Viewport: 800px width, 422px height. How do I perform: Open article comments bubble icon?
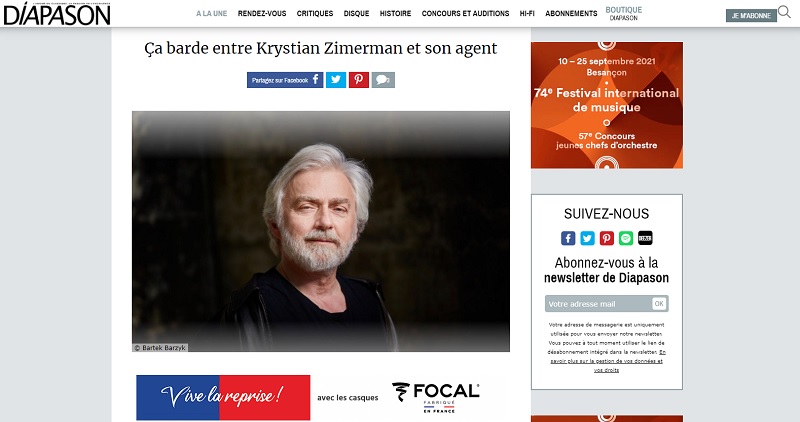(x=383, y=80)
